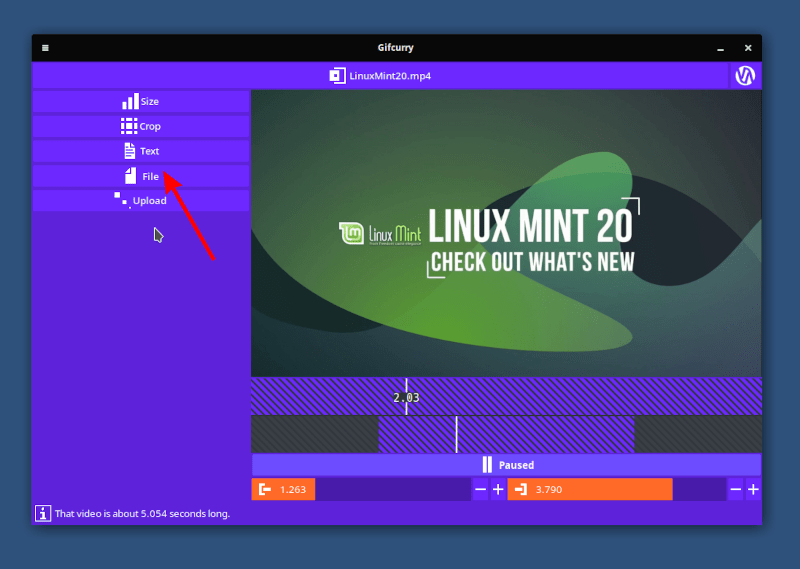The height and width of the screenshot is (569, 800).
Task: Click the LinuxMint20.mp4 file open button
Action: (x=381, y=76)
